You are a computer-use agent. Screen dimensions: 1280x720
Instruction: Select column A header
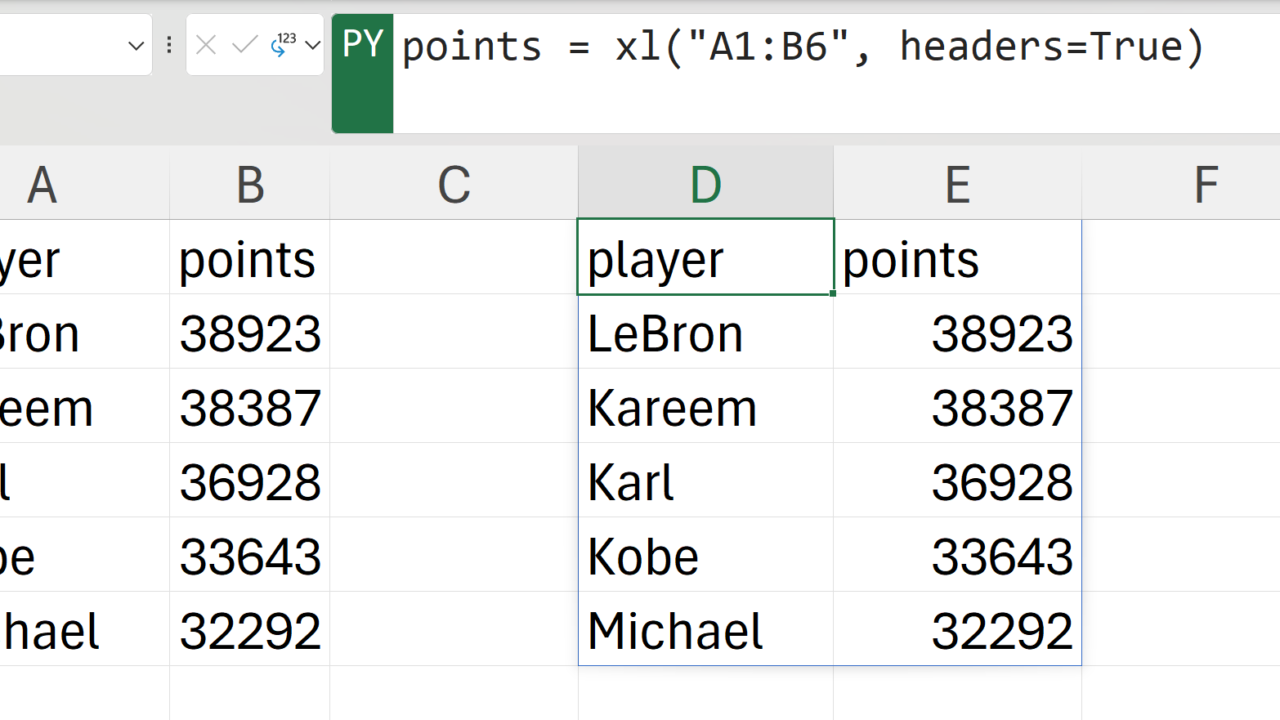coord(42,184)
